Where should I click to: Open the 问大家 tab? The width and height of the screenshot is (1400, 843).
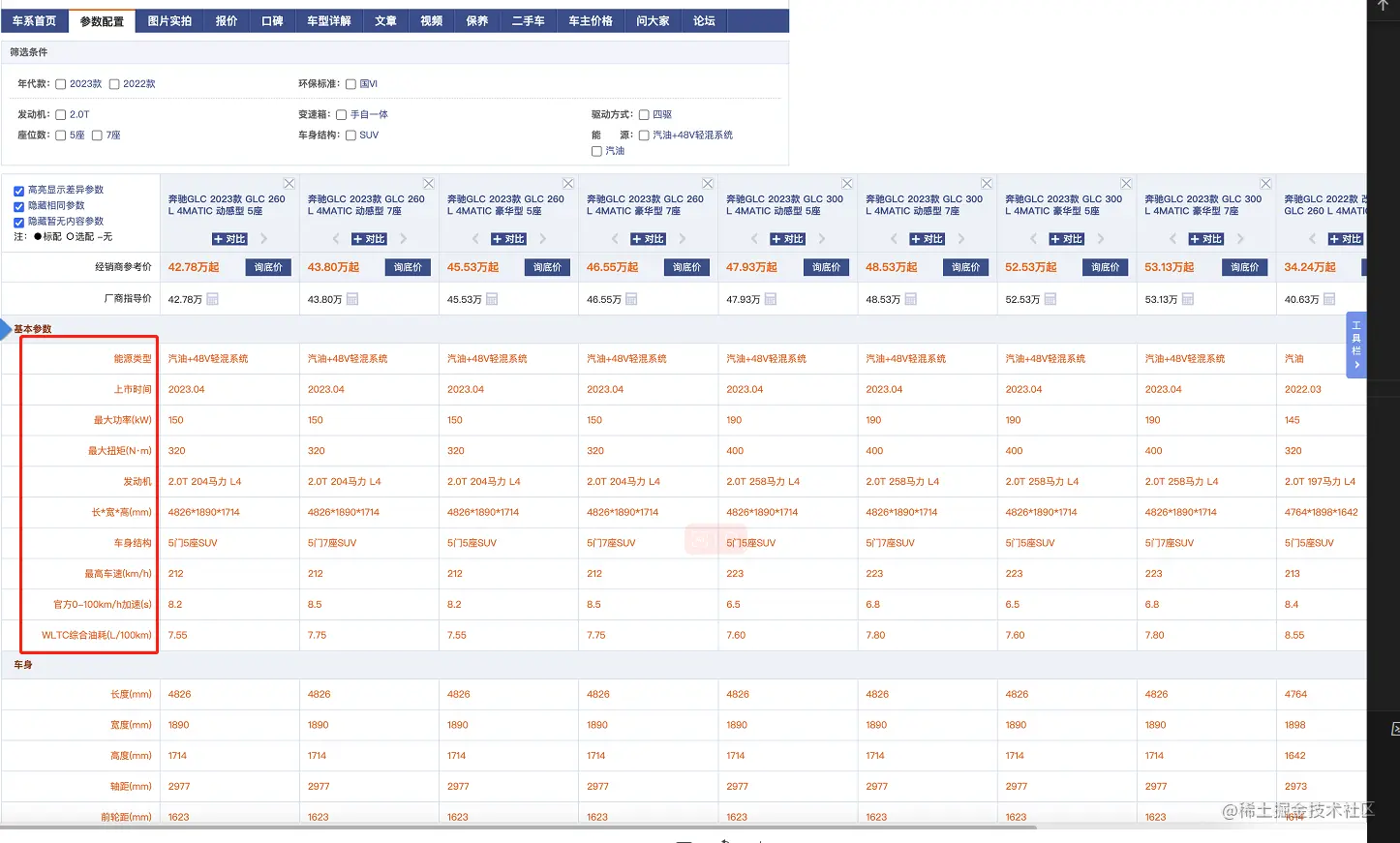click(653, 20)
